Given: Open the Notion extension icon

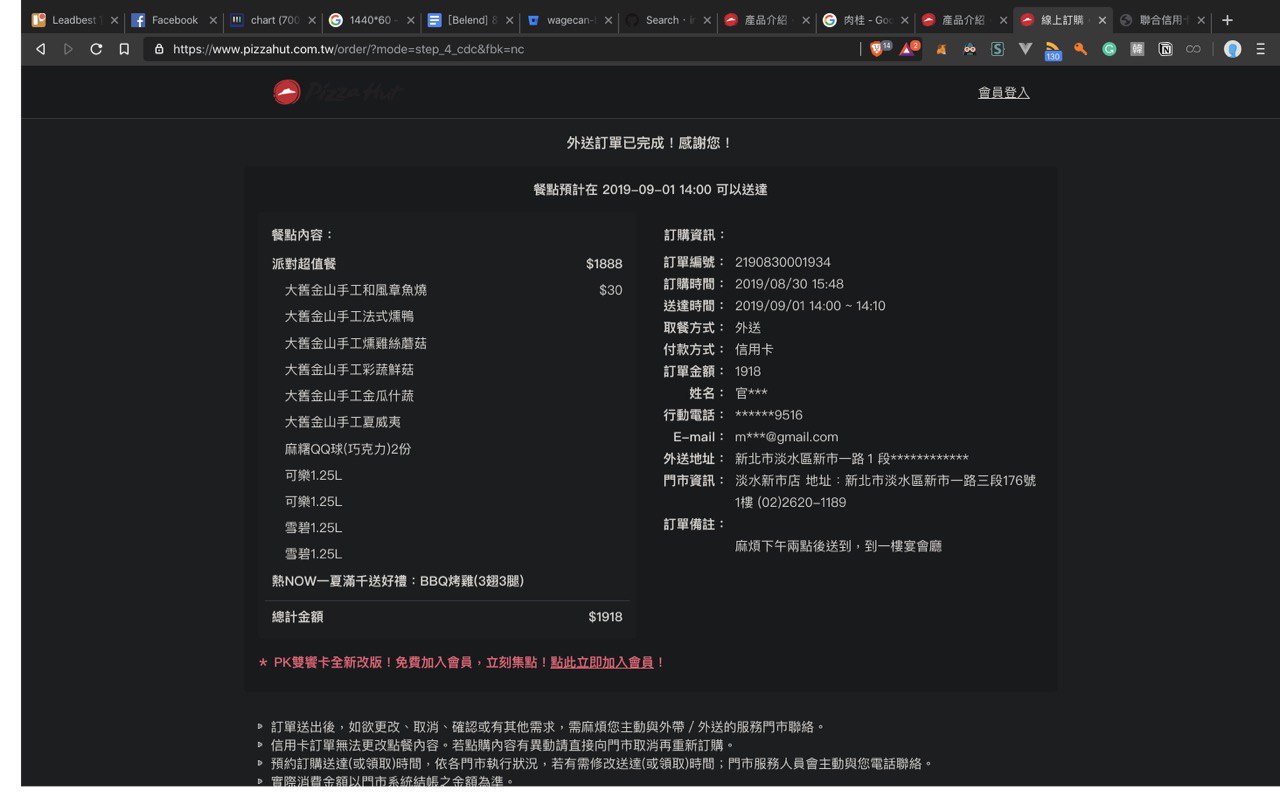Looking at the screenshot, I should [x=1165, y=49].
